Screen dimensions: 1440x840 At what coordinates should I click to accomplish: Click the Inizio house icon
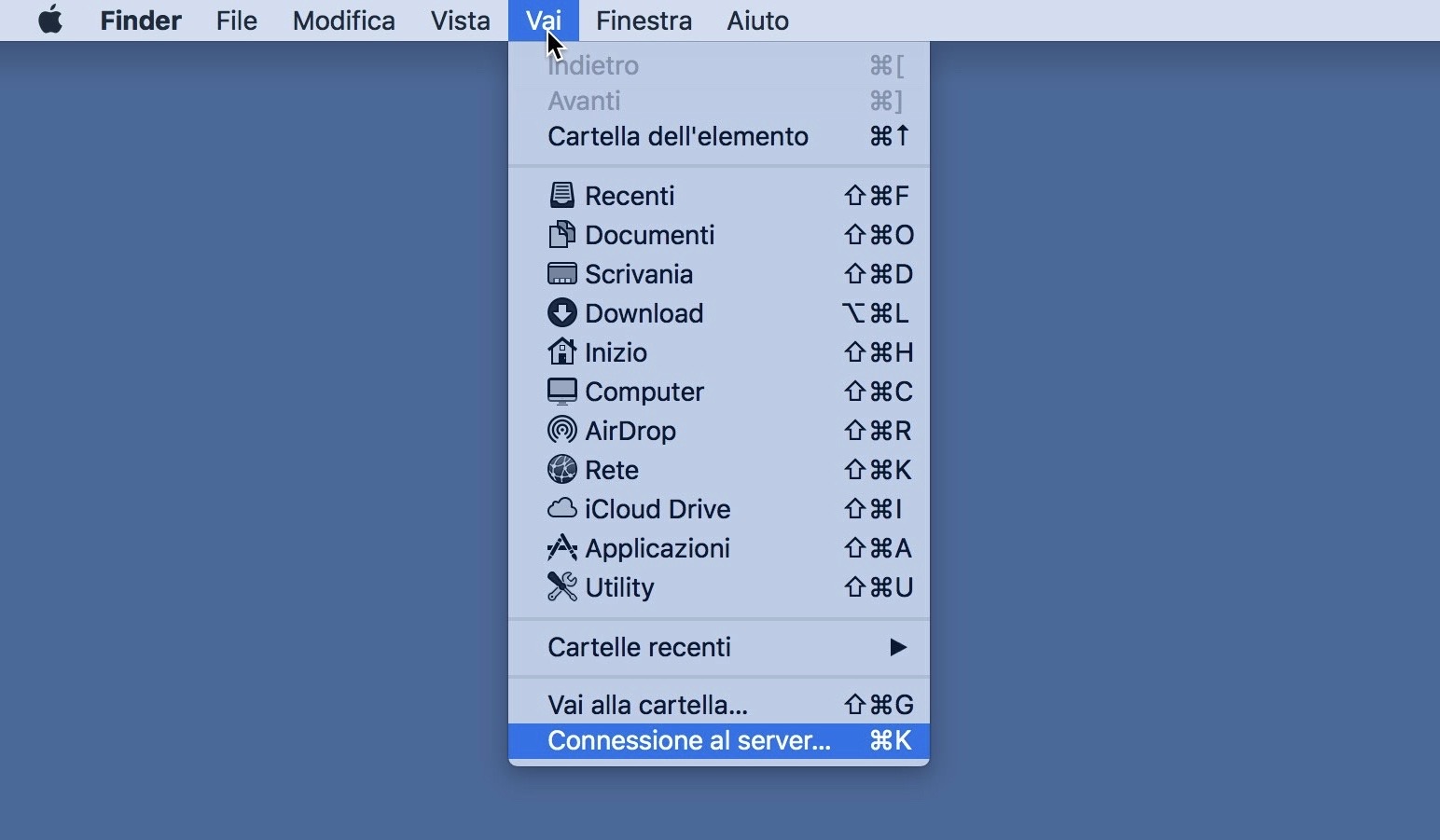point(561,352)
